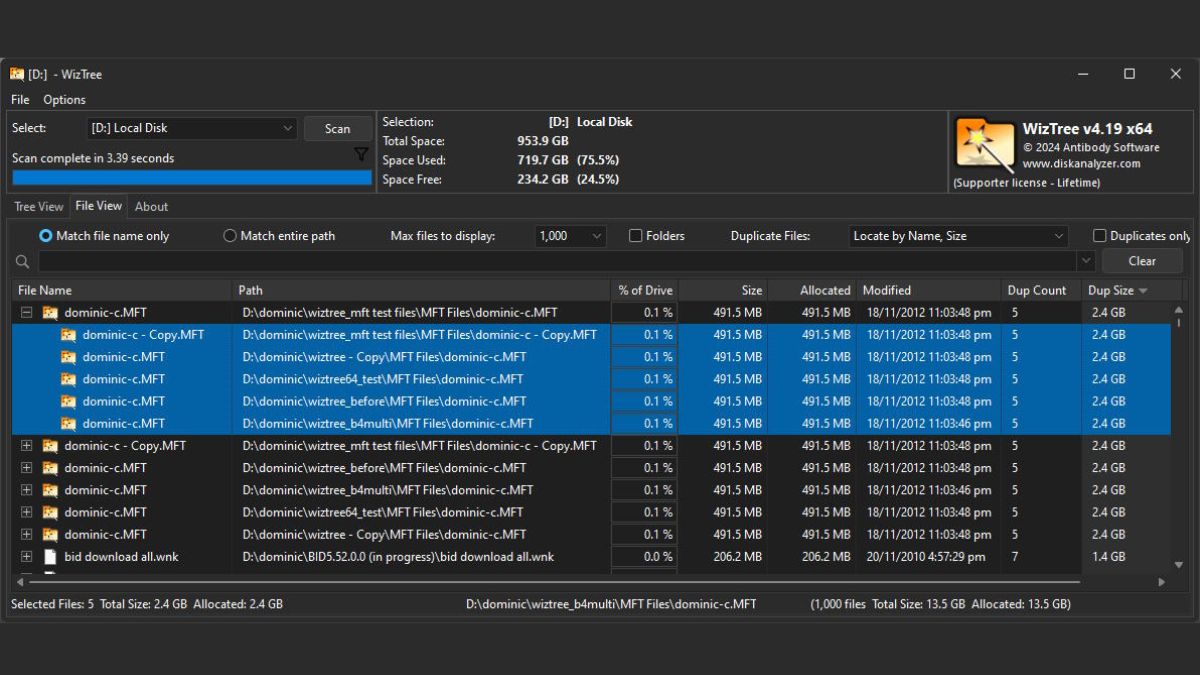This screenshot has width=1200, height=675.
Task: Click the down arrow of the vertical scrollbar
Action: point(1178,566)
